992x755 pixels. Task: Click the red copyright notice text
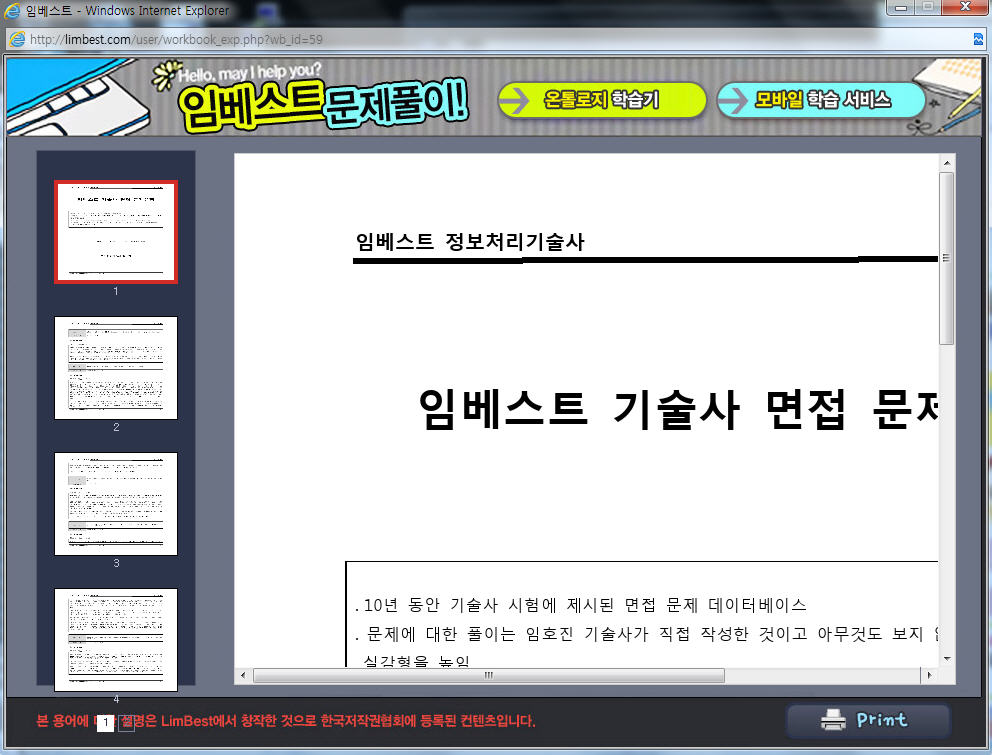(286, 721)
